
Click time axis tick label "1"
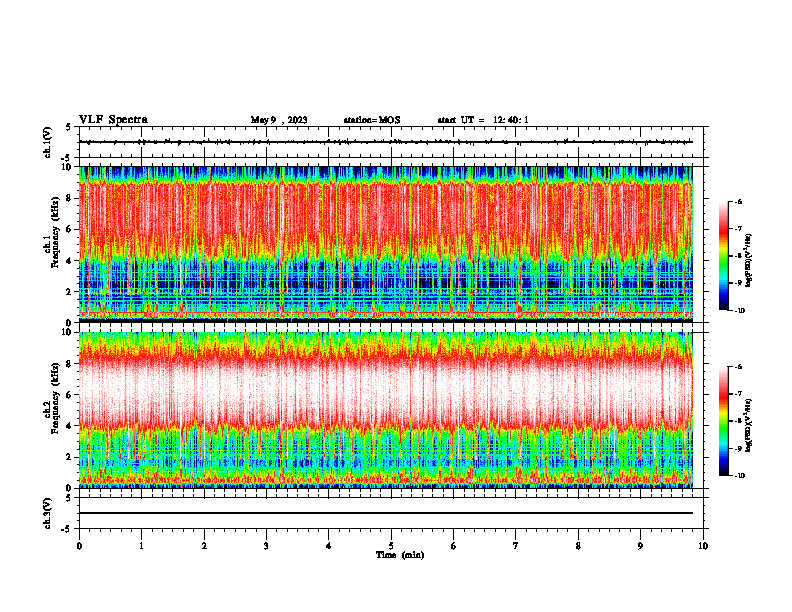141,546
